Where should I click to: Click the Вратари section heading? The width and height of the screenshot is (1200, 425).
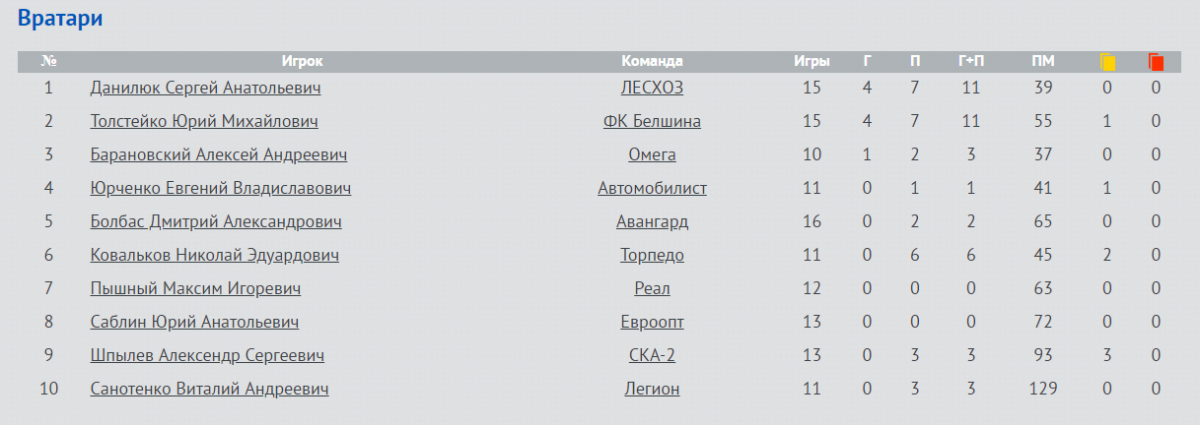(61, 18)
